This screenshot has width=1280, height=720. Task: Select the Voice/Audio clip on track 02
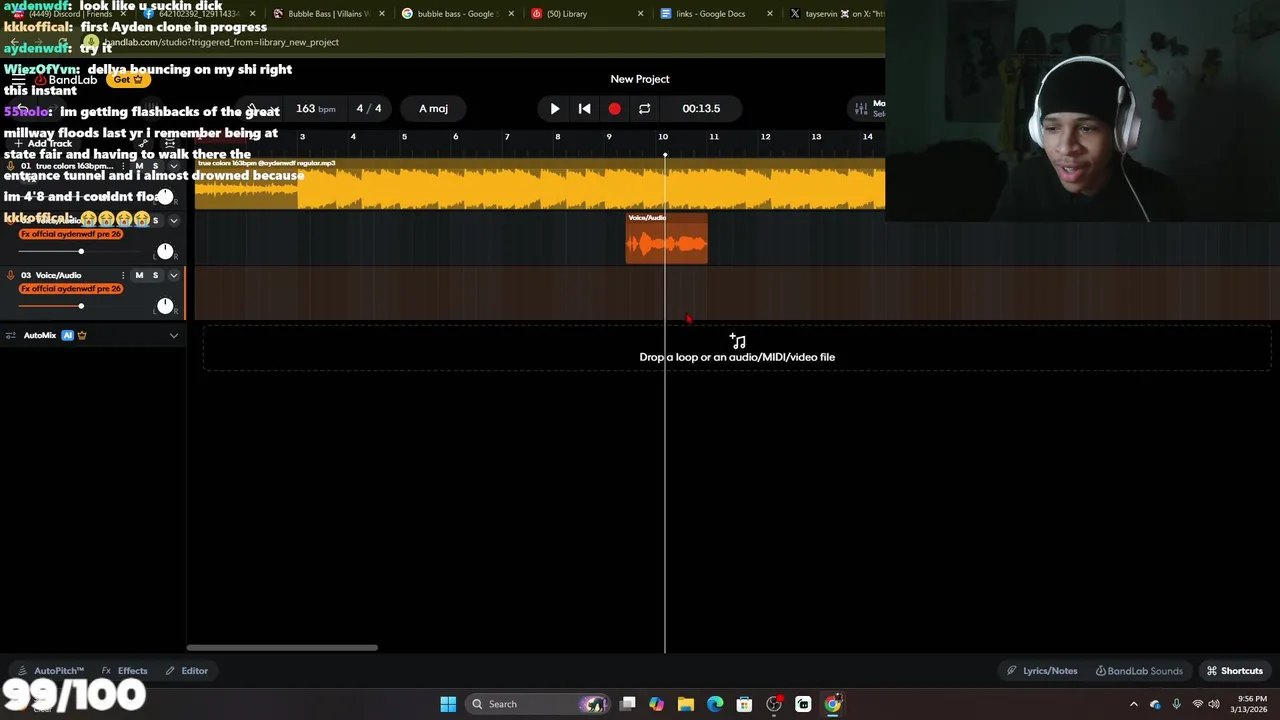pyautogui.click(x=666, y=238)
